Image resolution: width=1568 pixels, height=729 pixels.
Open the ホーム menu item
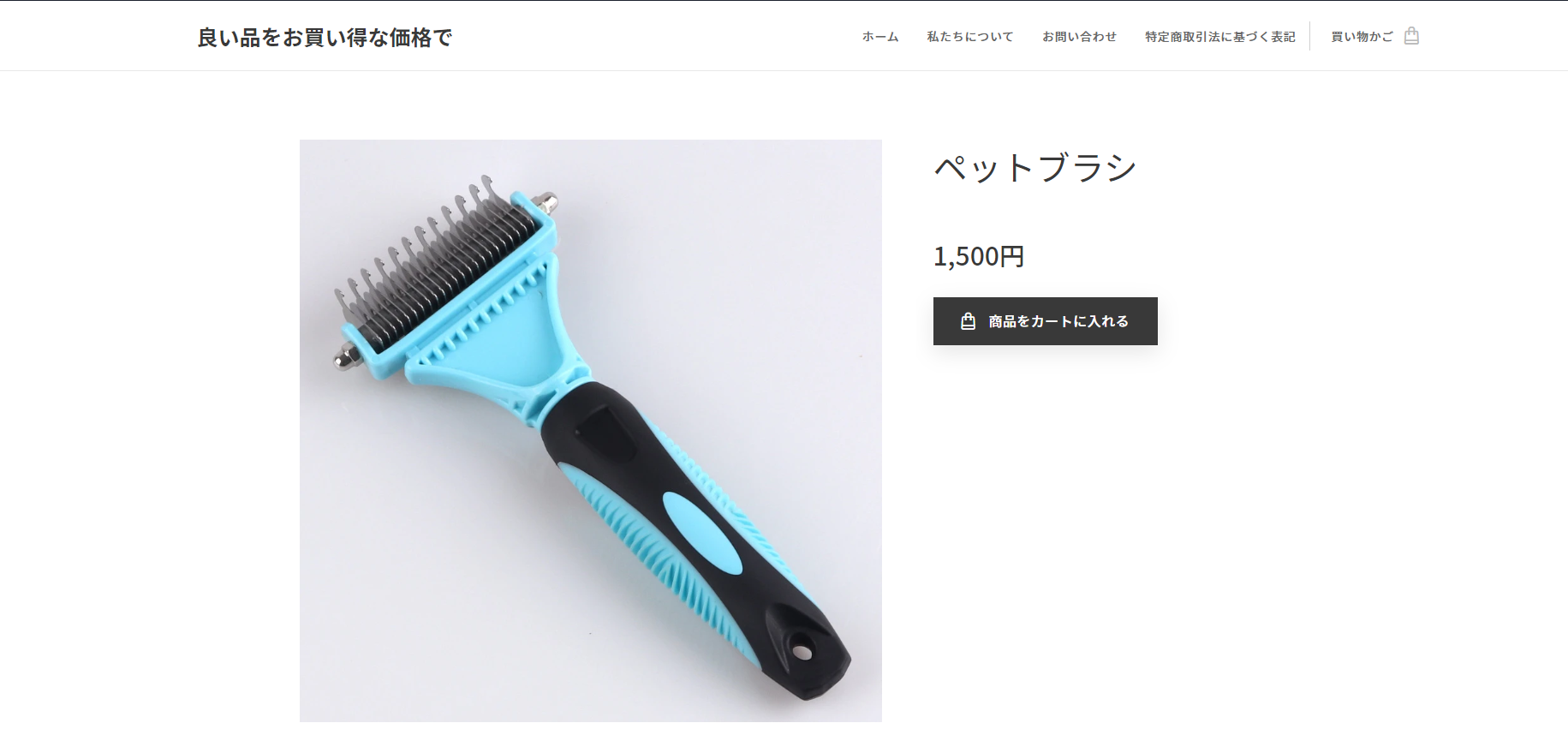(880, 37)
